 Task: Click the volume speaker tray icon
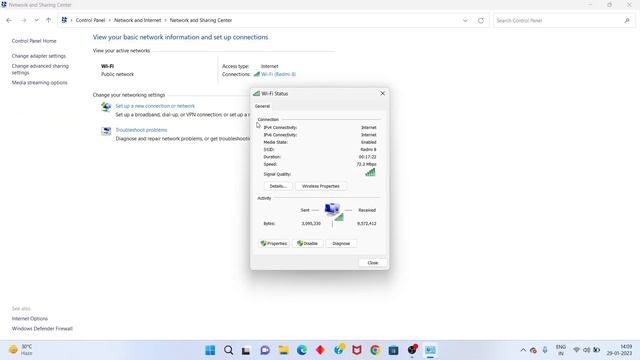(587, 350)
